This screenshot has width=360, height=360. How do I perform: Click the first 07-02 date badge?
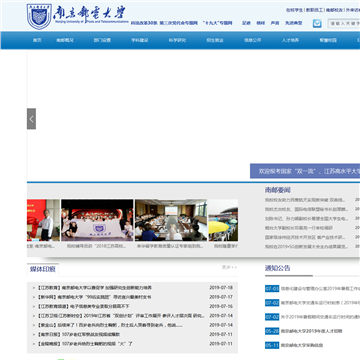[x=272, y=303]
